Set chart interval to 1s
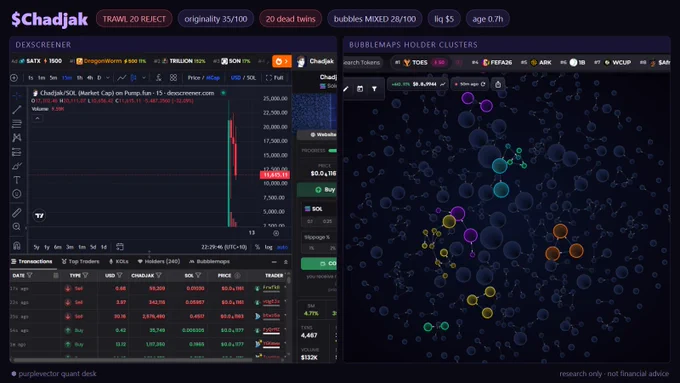This screenshot has width=680, height=383. tap(30, 78)
